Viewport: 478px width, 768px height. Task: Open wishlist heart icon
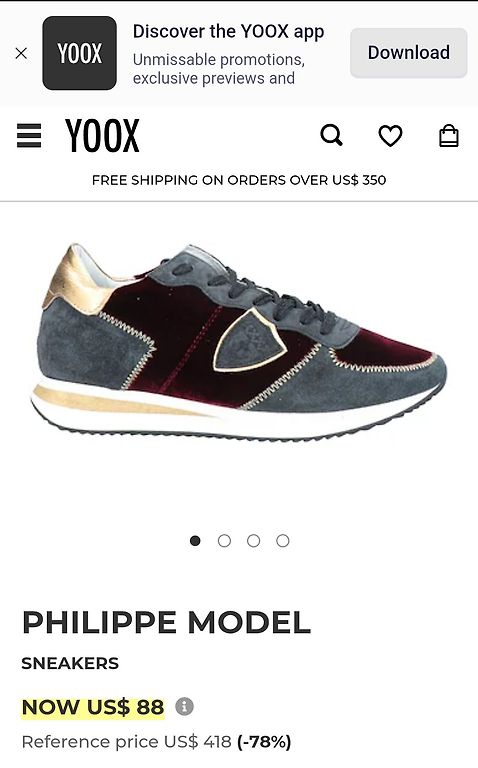point(390,136)
